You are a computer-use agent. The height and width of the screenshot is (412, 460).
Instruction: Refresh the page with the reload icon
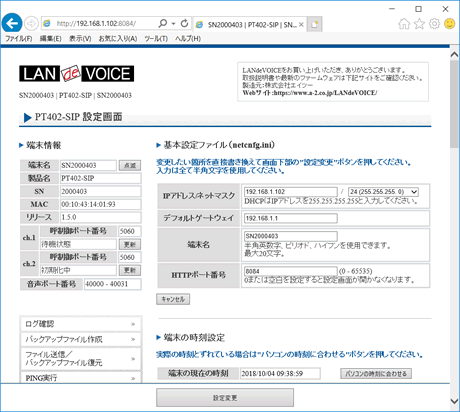tap(184, 23)
